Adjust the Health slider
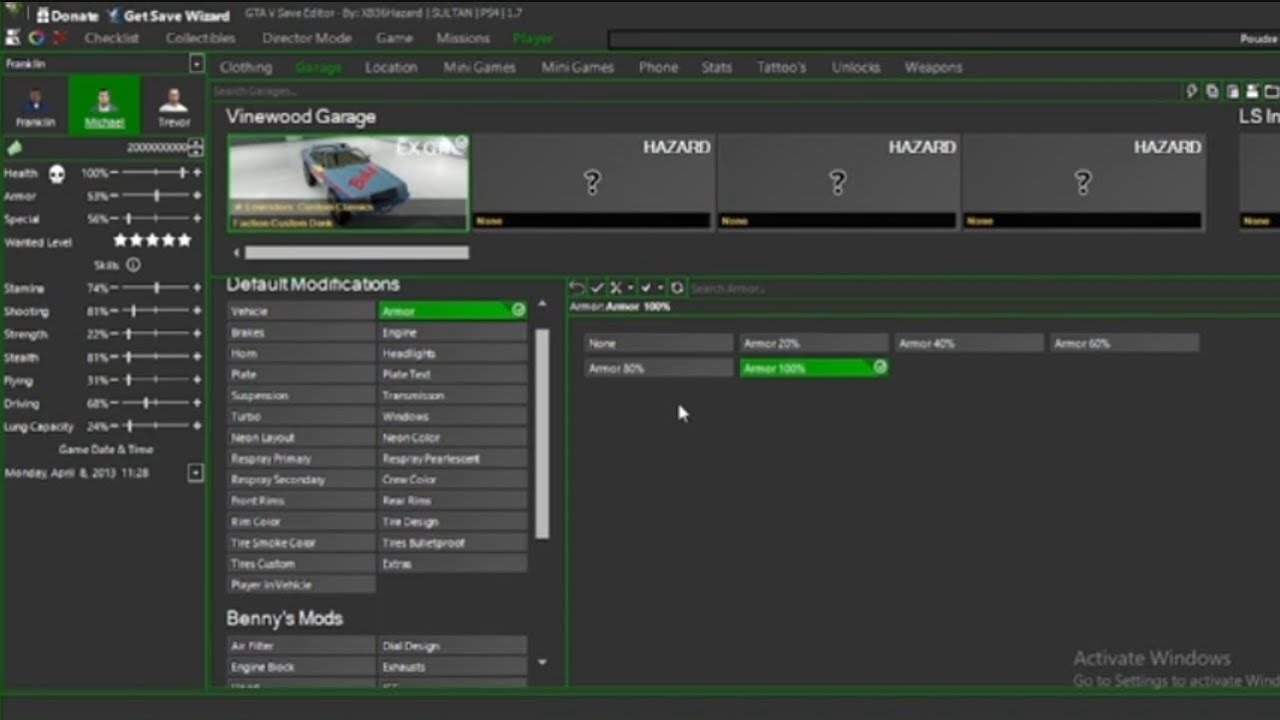 155,173
